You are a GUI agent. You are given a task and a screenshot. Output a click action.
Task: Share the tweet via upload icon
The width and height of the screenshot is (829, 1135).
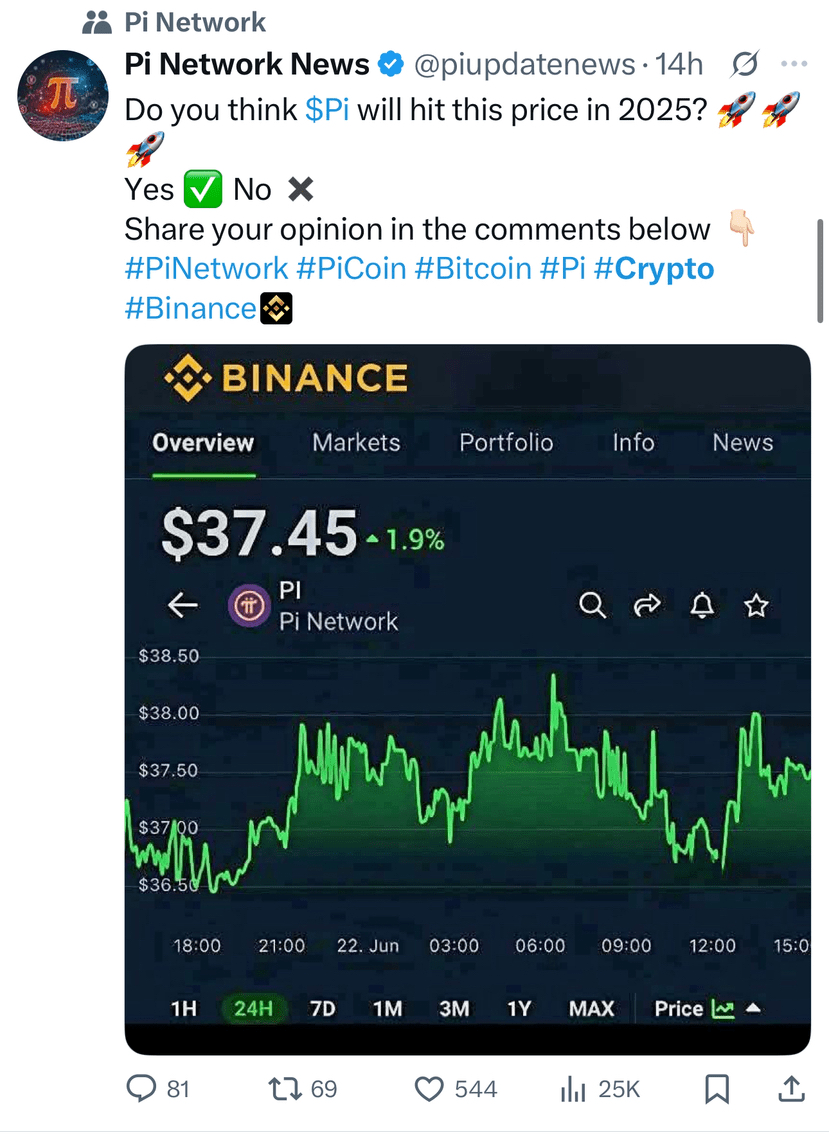click(790, 1089)
